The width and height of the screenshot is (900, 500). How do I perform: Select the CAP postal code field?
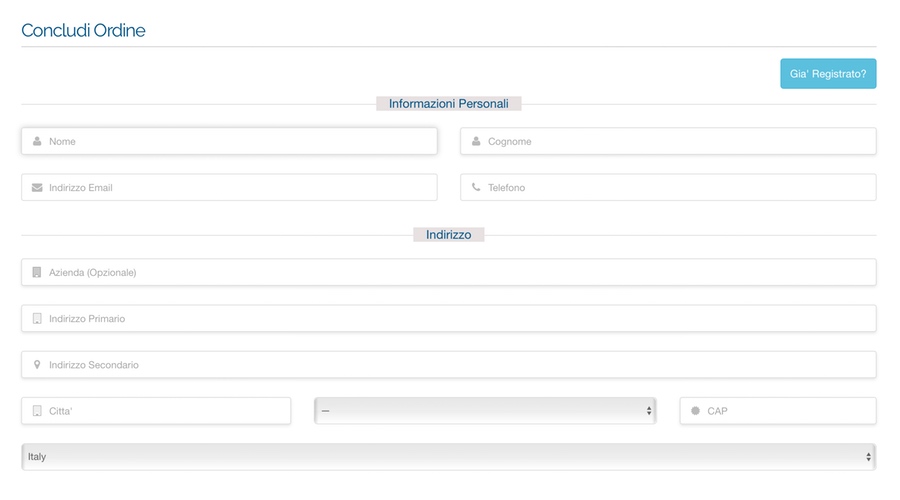click(x=778, y=411)
